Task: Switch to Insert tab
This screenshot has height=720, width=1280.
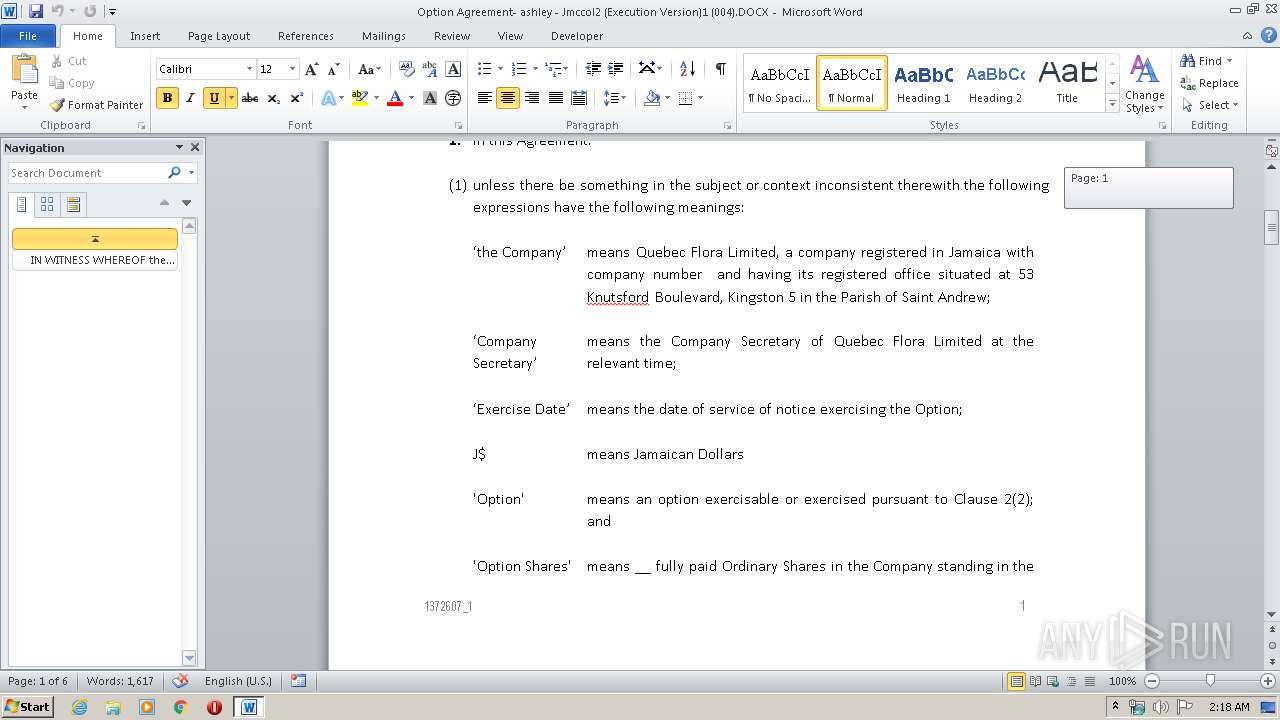Action: click(x=145, y=36)
